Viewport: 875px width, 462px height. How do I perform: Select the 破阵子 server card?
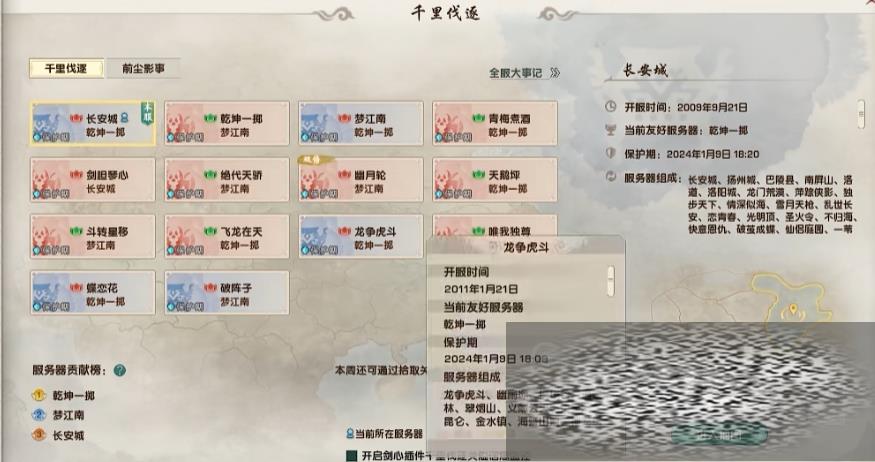(227, 292)
